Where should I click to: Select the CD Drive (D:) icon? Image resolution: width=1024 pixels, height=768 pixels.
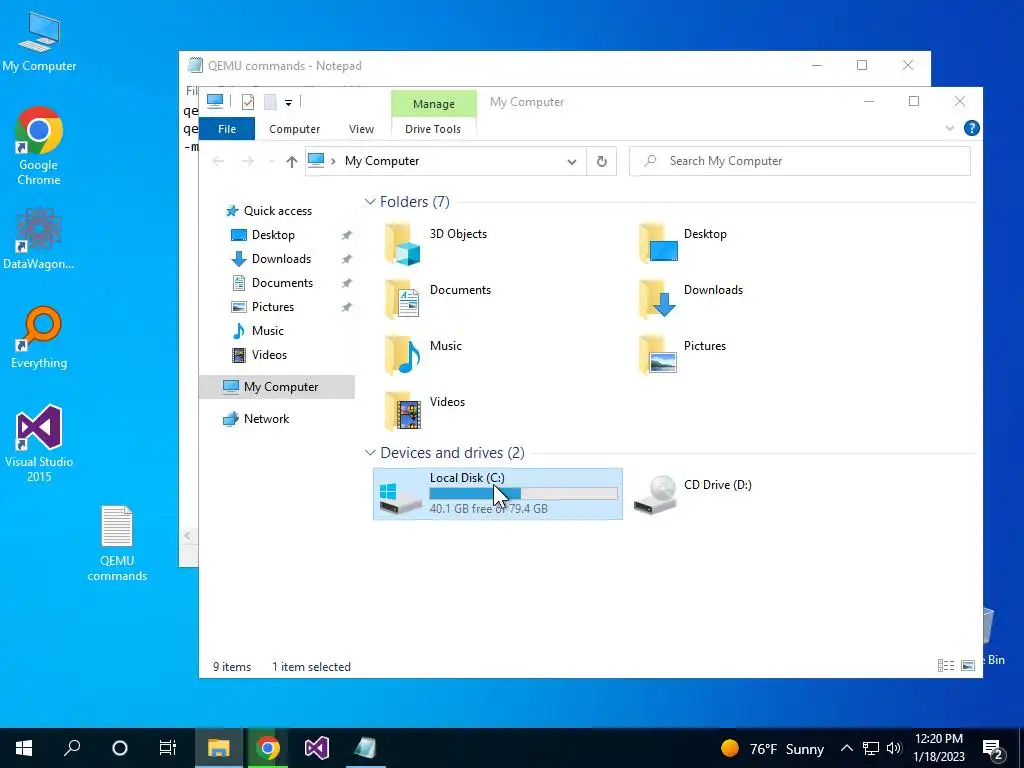656,495
